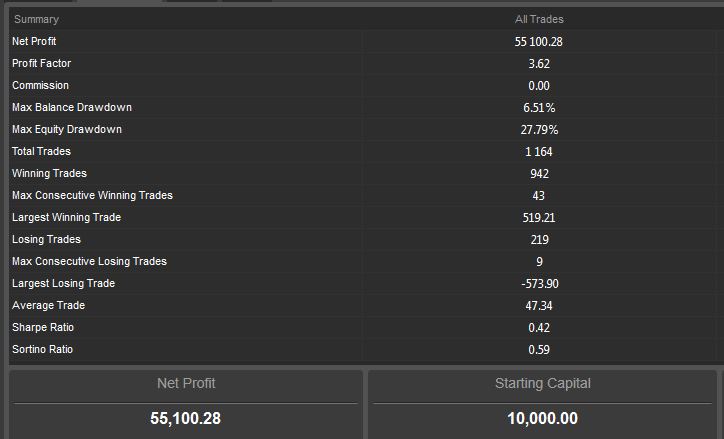Select the Net Profit row label
Screen dimensions: 724x439
34,41
